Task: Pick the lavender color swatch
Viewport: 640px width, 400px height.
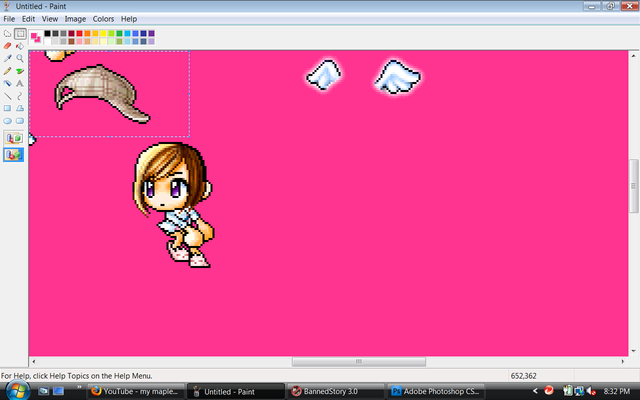Action: tap(151, 41)
